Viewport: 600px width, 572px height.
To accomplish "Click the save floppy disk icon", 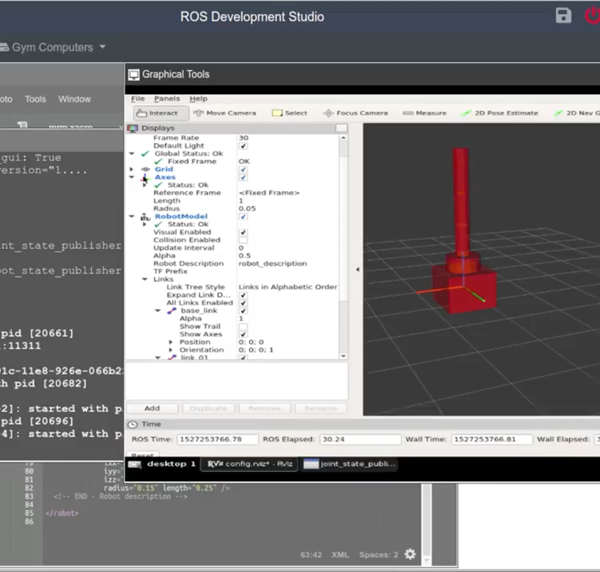I will pyautogui.click(x=563, y=15).
